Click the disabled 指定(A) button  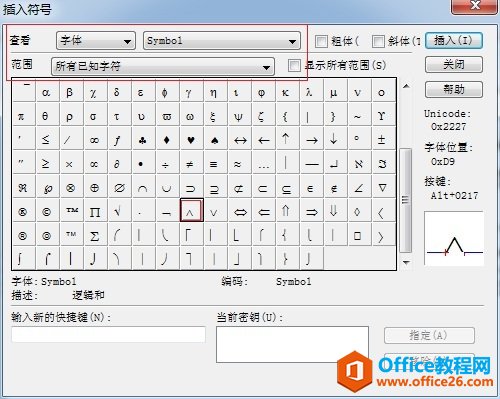tap(429, 335)
